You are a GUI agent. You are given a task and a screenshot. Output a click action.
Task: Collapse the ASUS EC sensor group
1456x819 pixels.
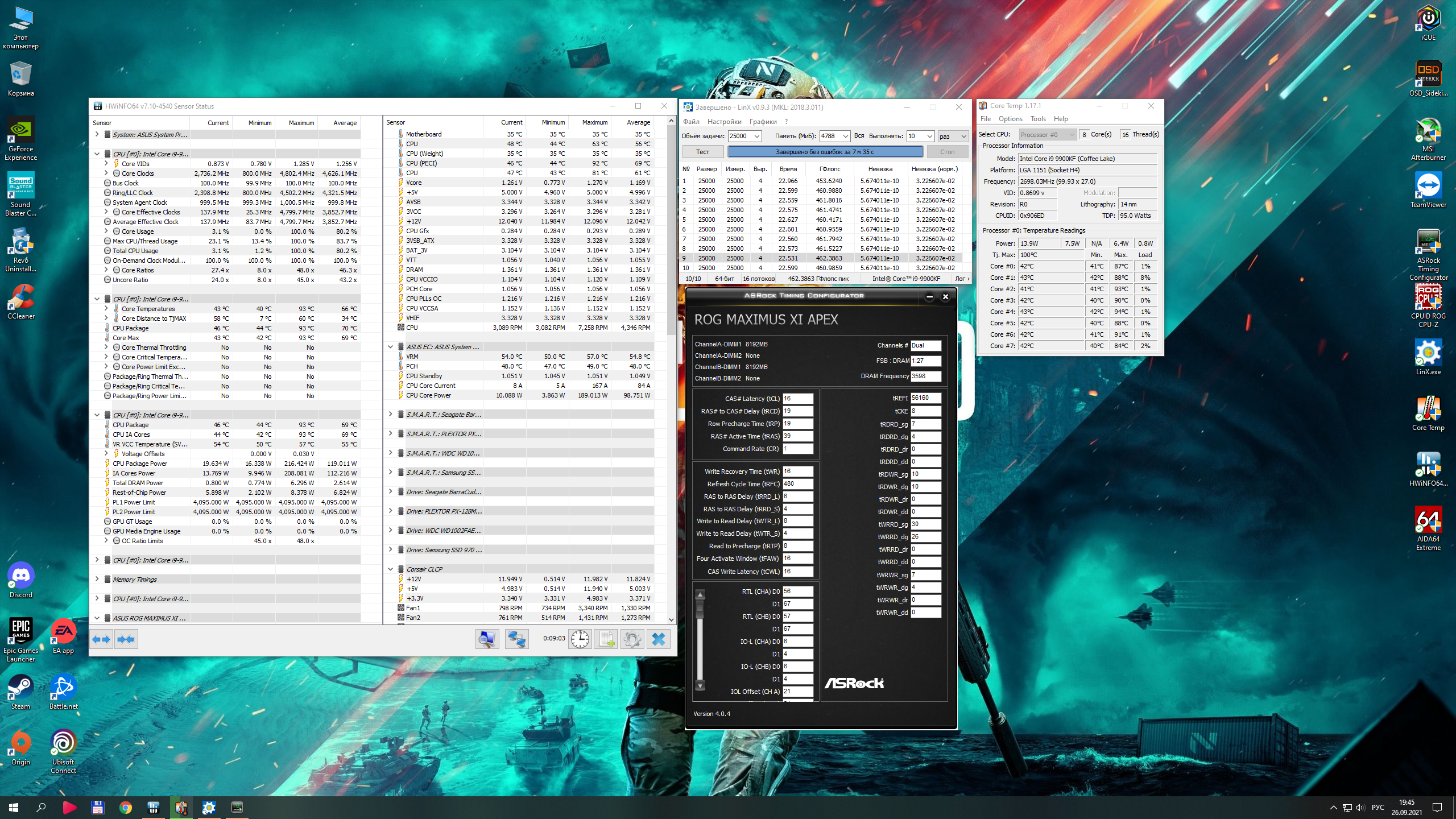(x=391, y=346)
